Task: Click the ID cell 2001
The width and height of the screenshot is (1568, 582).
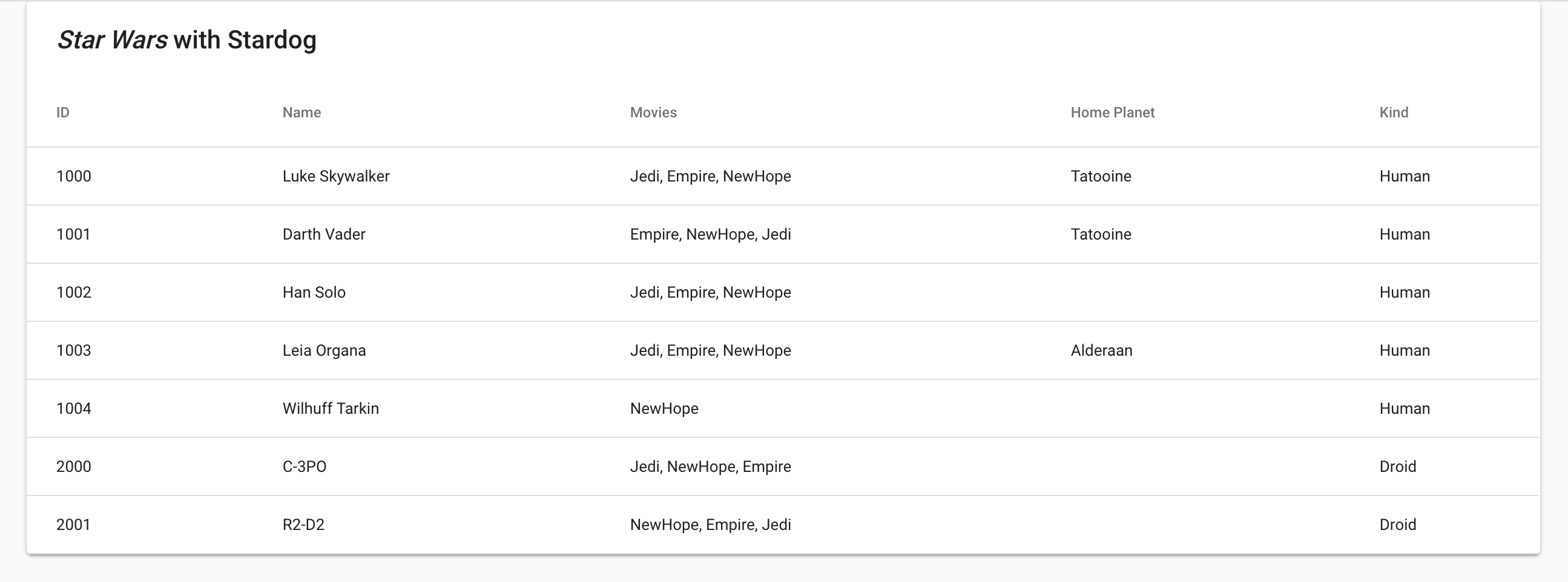Action: 74,525
